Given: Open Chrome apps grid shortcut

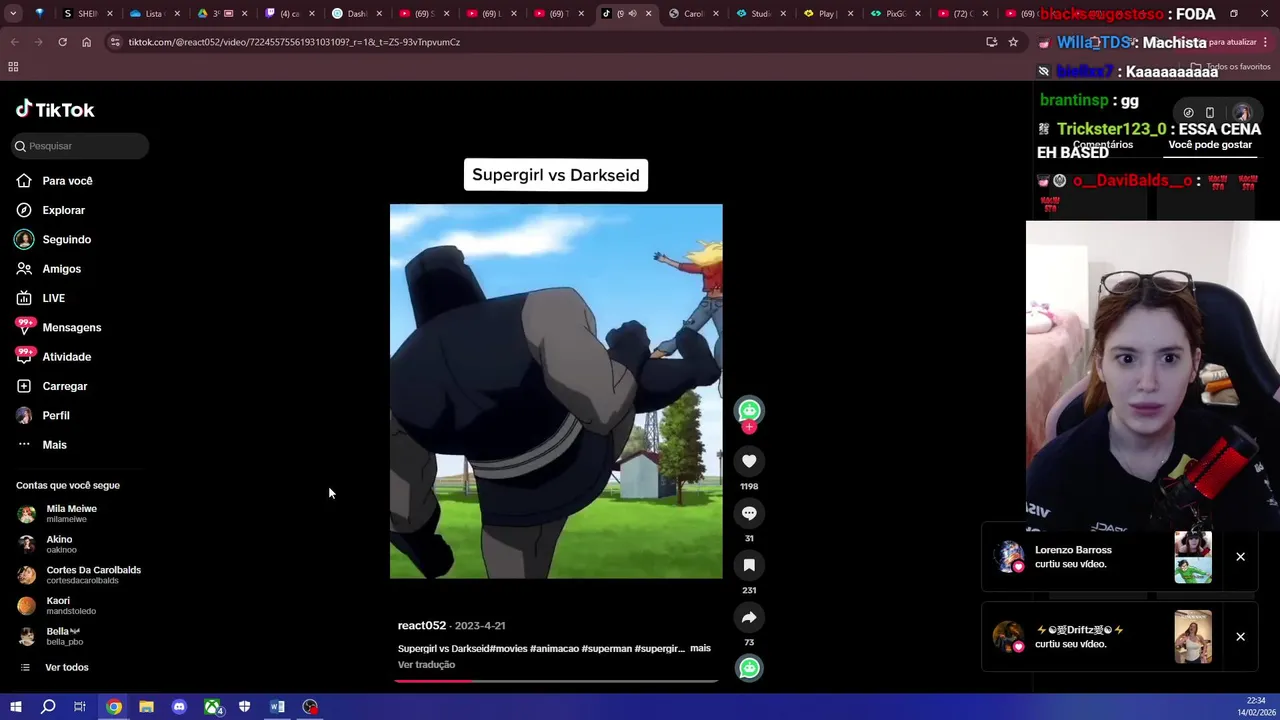Looking at the screenshot, I should [13, 67].
